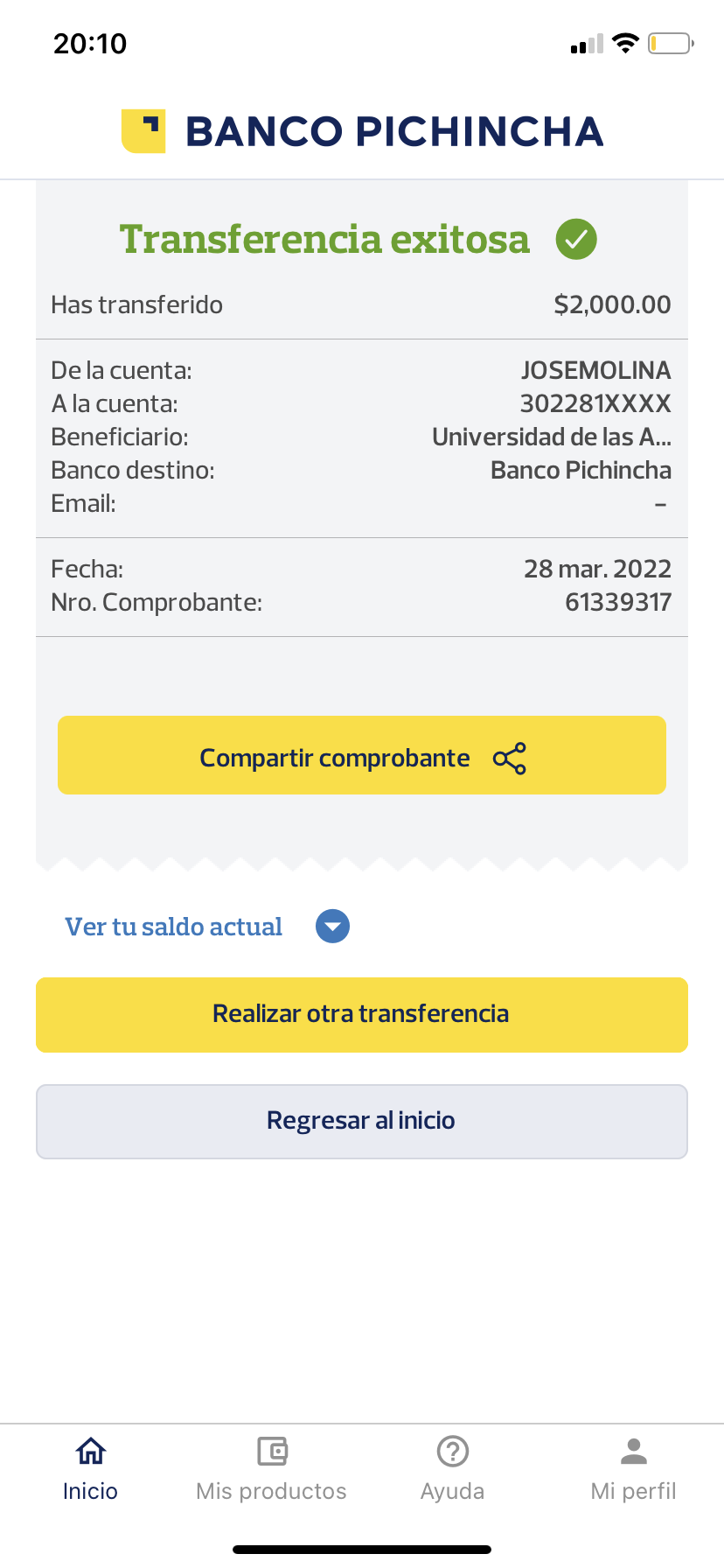Tap the Wi-Fi icon in status bar

point(625,43)
